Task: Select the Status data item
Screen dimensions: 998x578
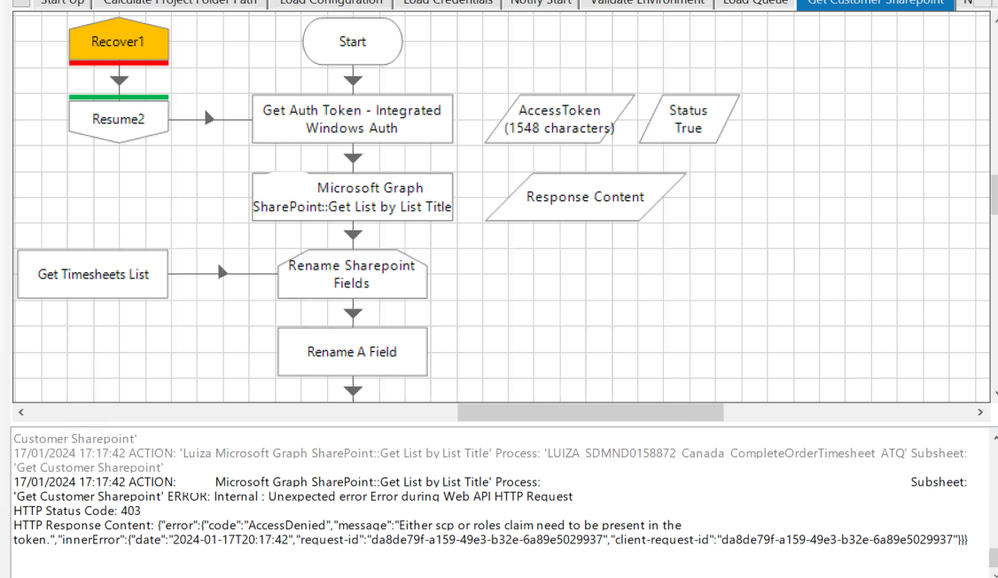Action: [x=688, y=119]
